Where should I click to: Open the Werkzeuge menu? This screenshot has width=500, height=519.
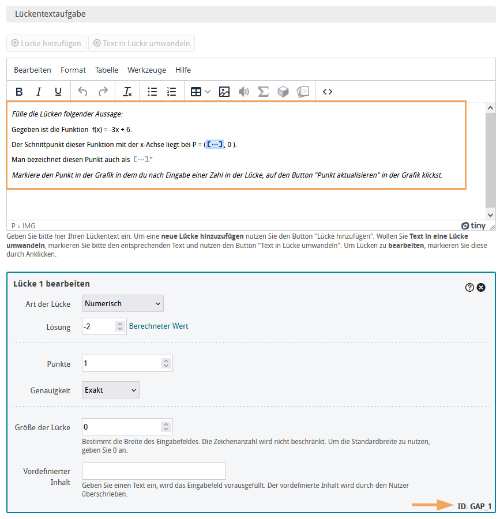tap(147, 70)
